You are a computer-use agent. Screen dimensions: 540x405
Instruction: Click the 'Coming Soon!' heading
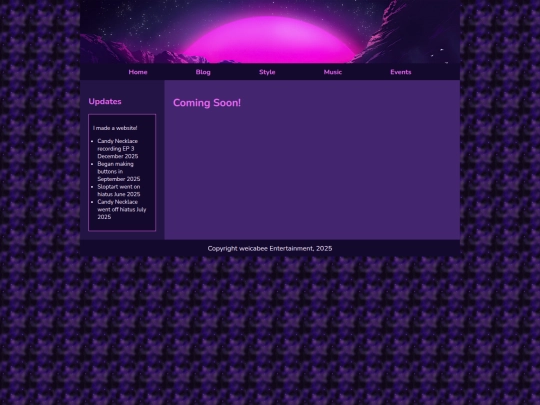pyautogui.click(x=207, y=103)
